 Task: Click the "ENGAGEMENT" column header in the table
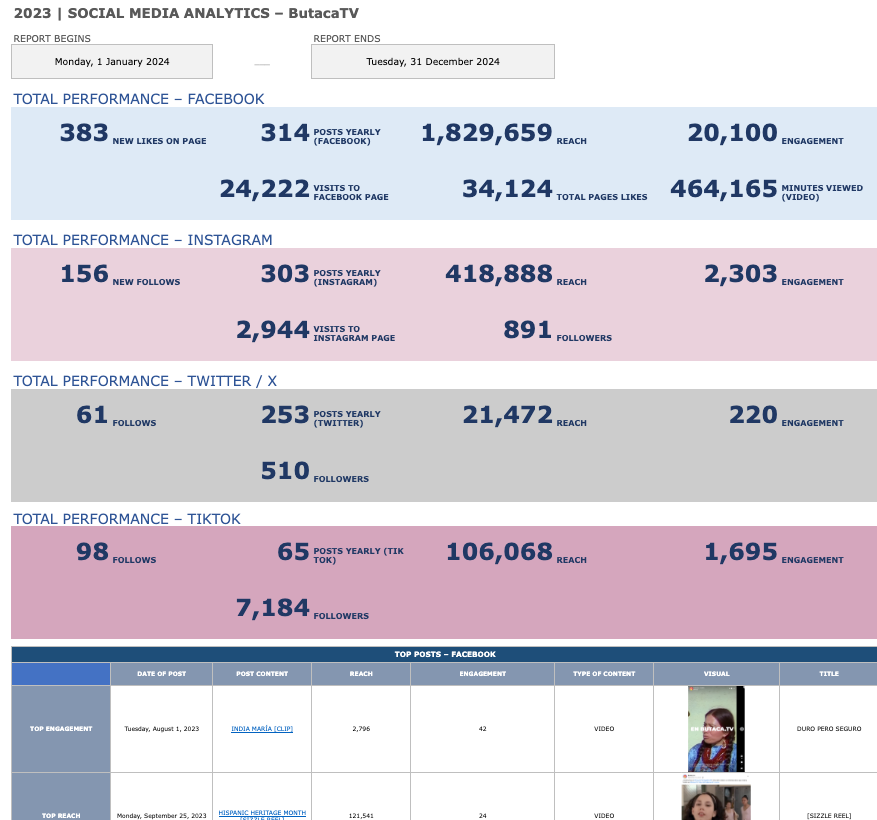tap(483, 674)
